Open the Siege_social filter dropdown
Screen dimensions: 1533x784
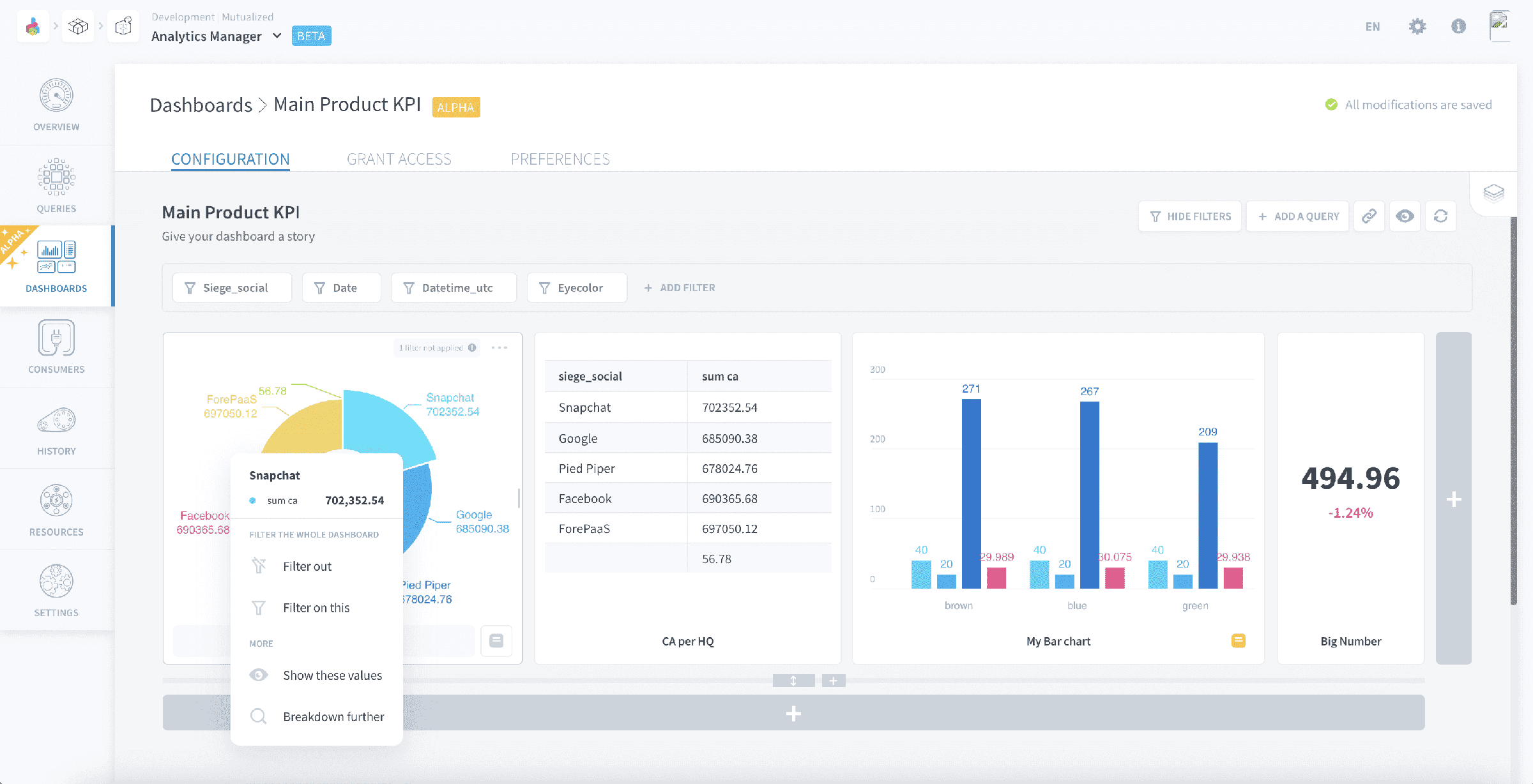point(232,288)
